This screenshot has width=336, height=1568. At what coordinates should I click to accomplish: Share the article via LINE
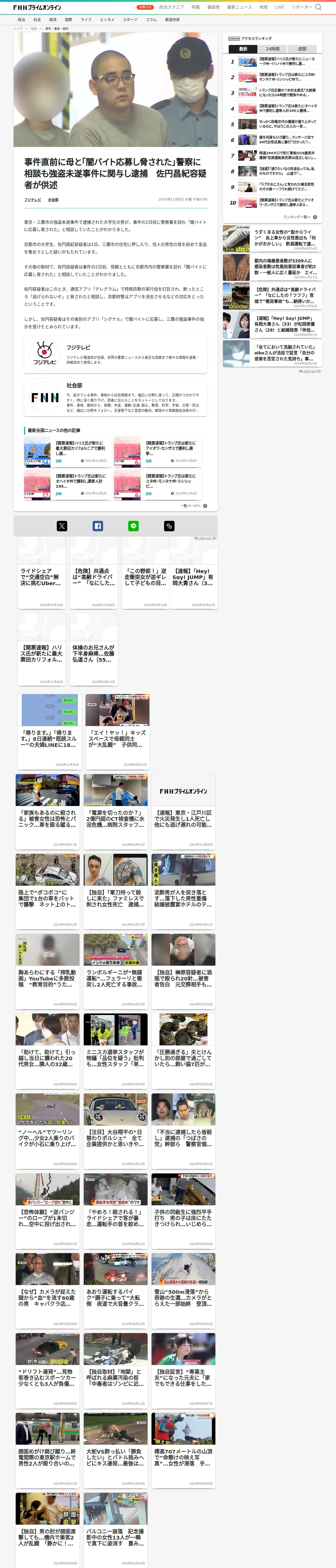(133, 526)
